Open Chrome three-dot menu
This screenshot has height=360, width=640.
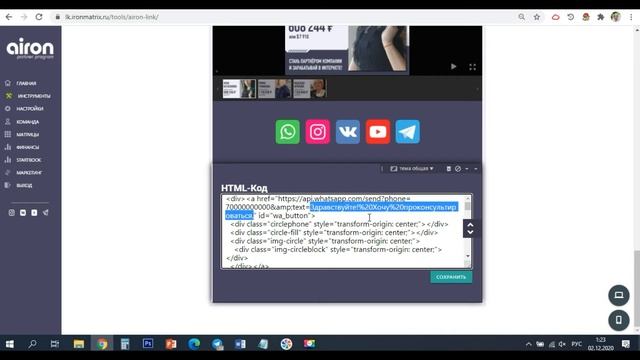(631, 17)
